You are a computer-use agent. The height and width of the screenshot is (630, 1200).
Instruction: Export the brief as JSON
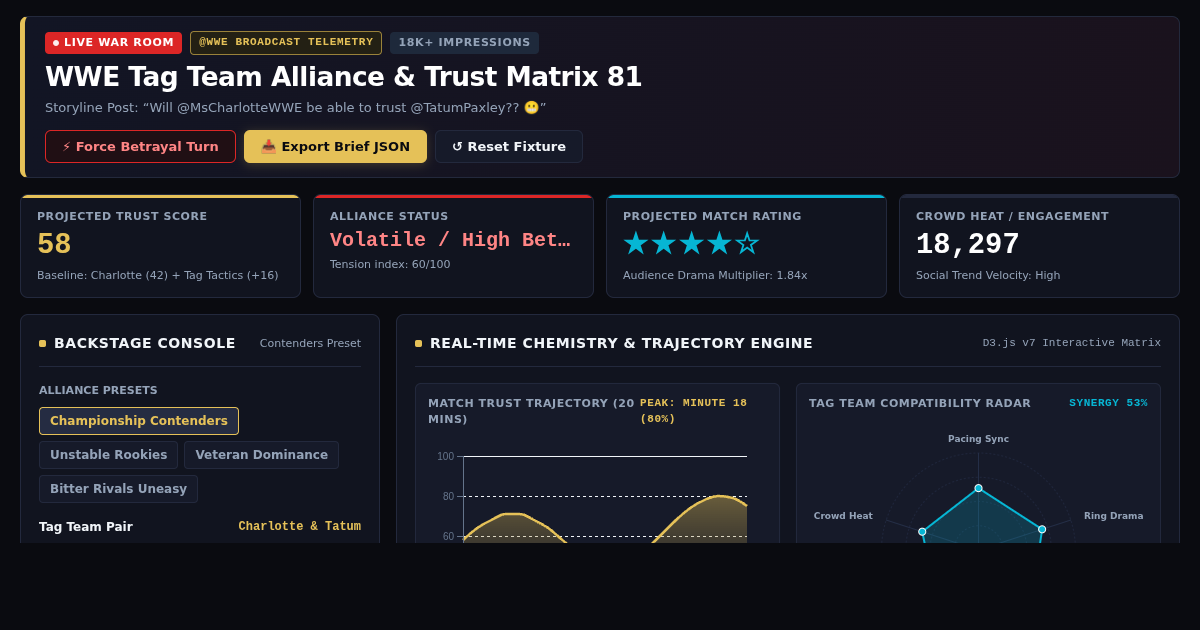point(335,146)
